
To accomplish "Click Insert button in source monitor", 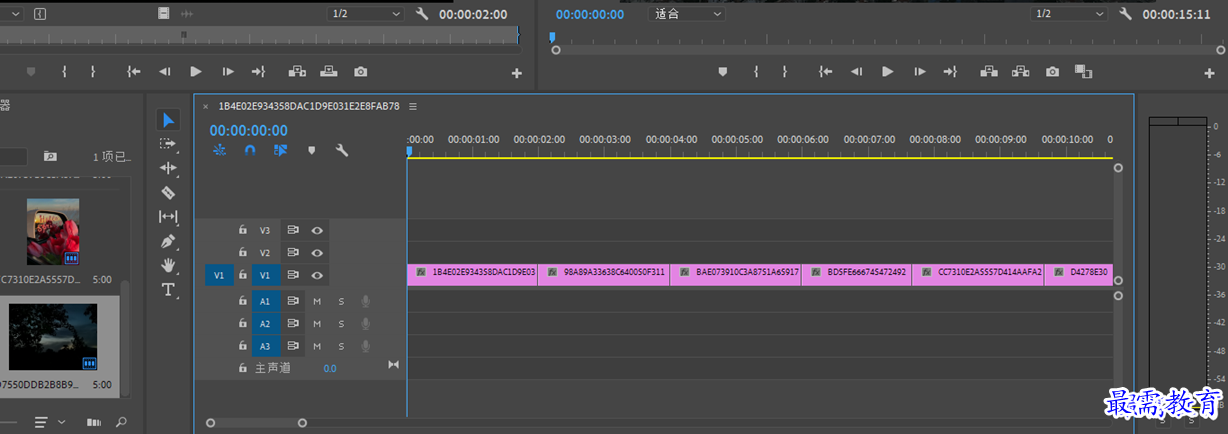I will (x=297, y=71).
